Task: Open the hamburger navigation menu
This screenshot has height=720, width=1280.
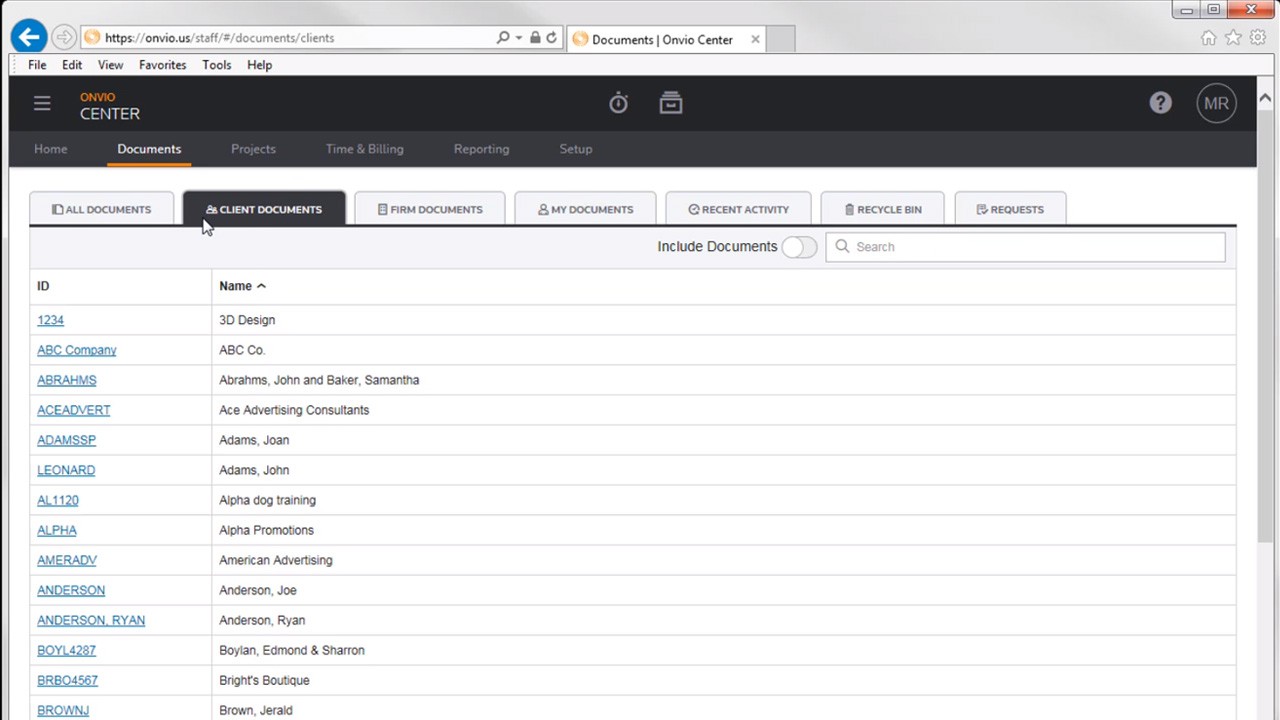Action: tap(42, 103)
